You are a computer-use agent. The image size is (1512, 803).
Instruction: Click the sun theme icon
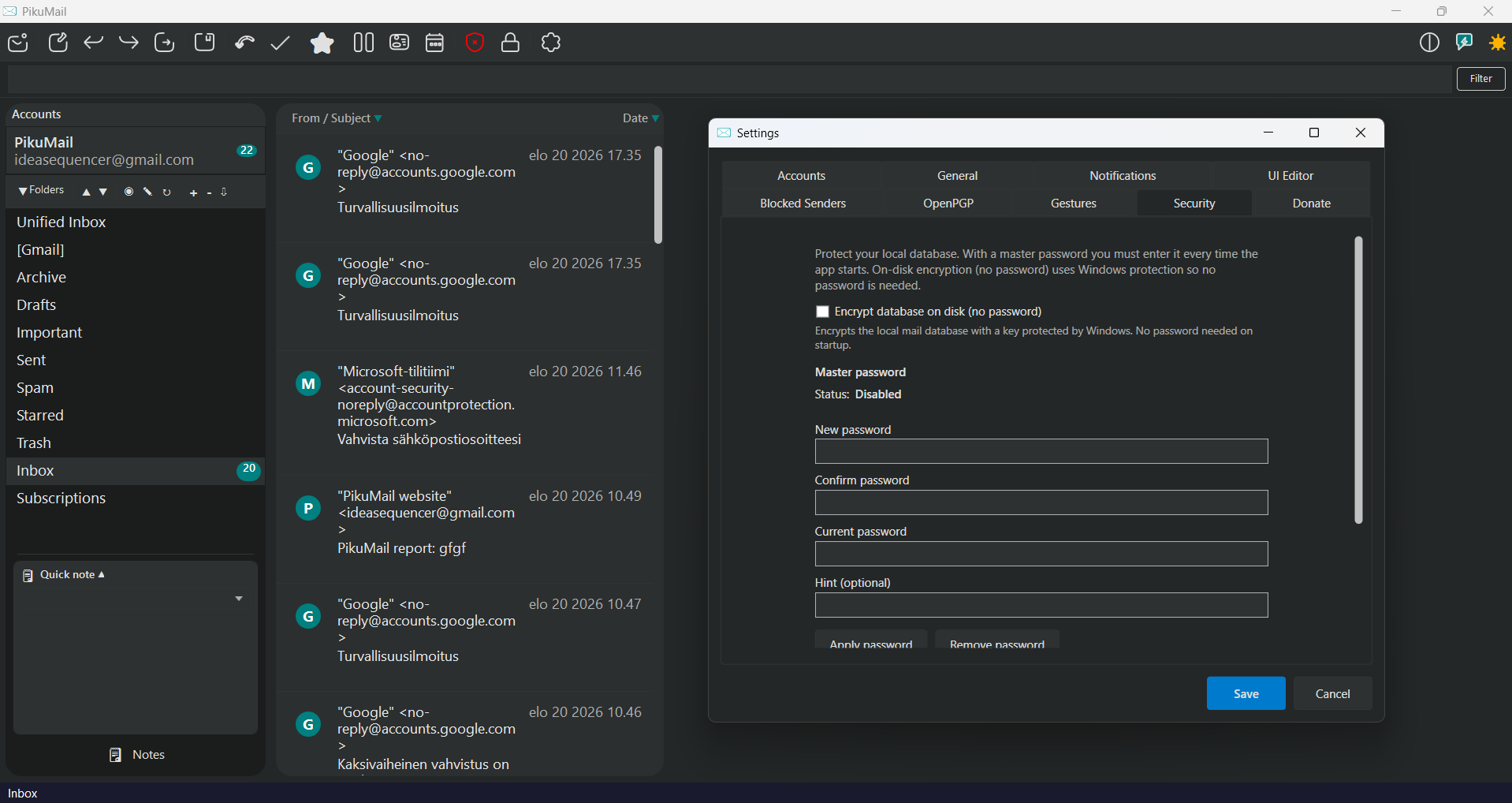pyautogui.click(x=1498, y=43)
